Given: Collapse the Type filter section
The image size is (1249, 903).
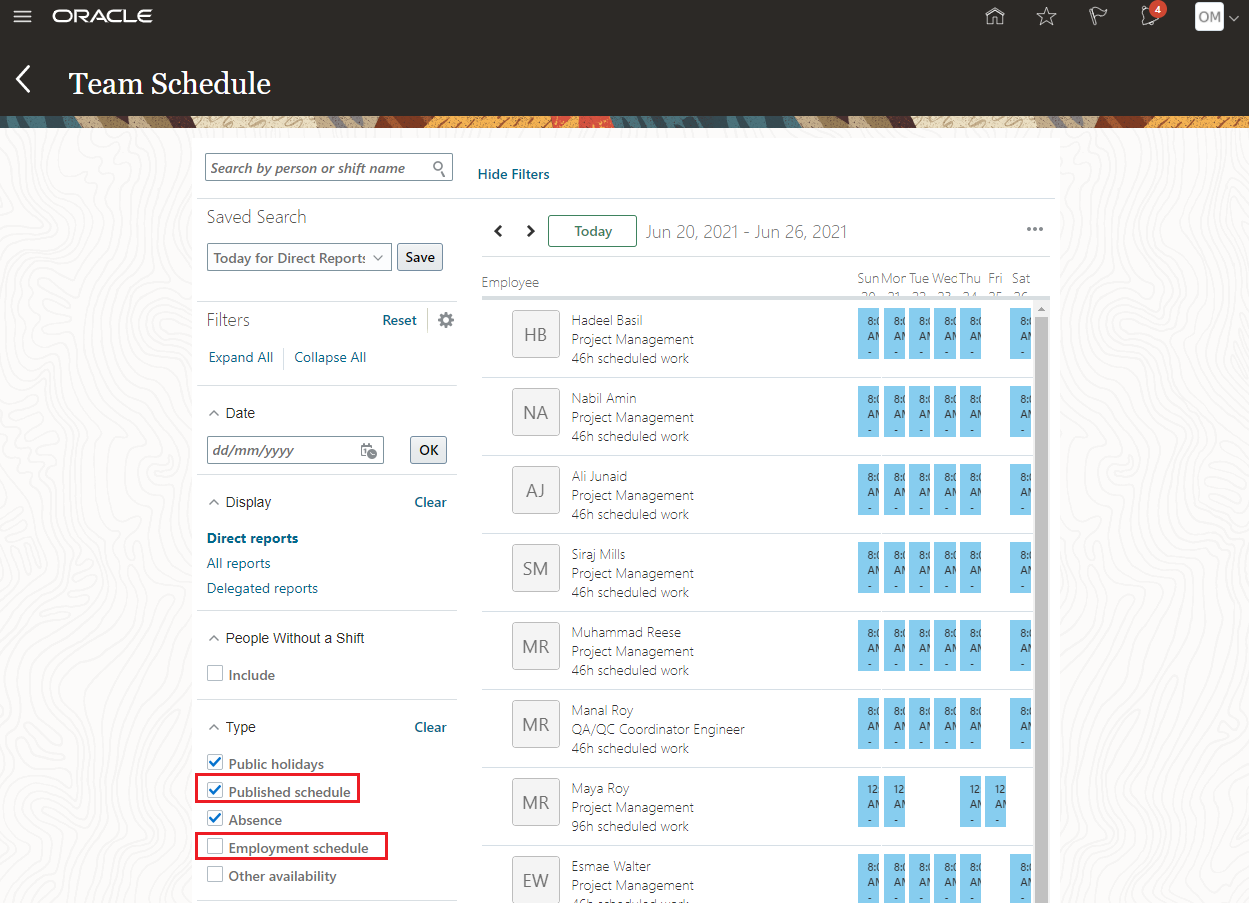Looking at the screenshot, I should click(x=212, y=727).
